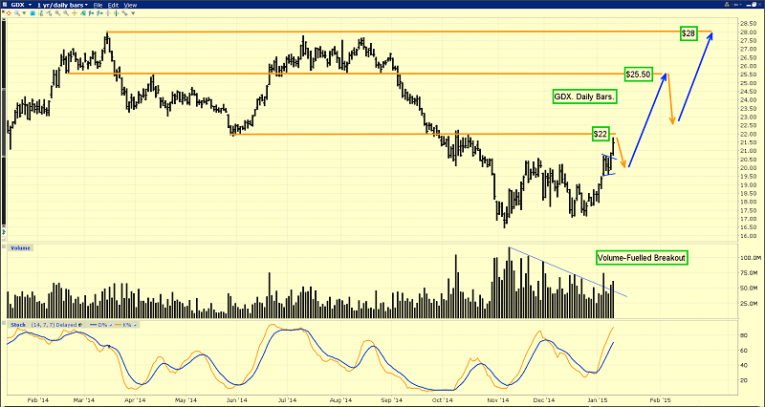
Task: Click the $25.50 price target label
Action: 639,74
